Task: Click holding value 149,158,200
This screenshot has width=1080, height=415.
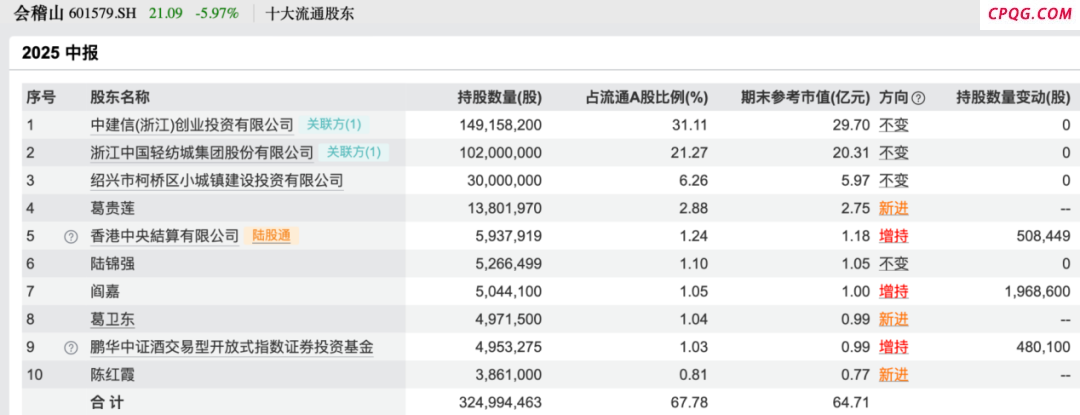Action: point(503,125)
